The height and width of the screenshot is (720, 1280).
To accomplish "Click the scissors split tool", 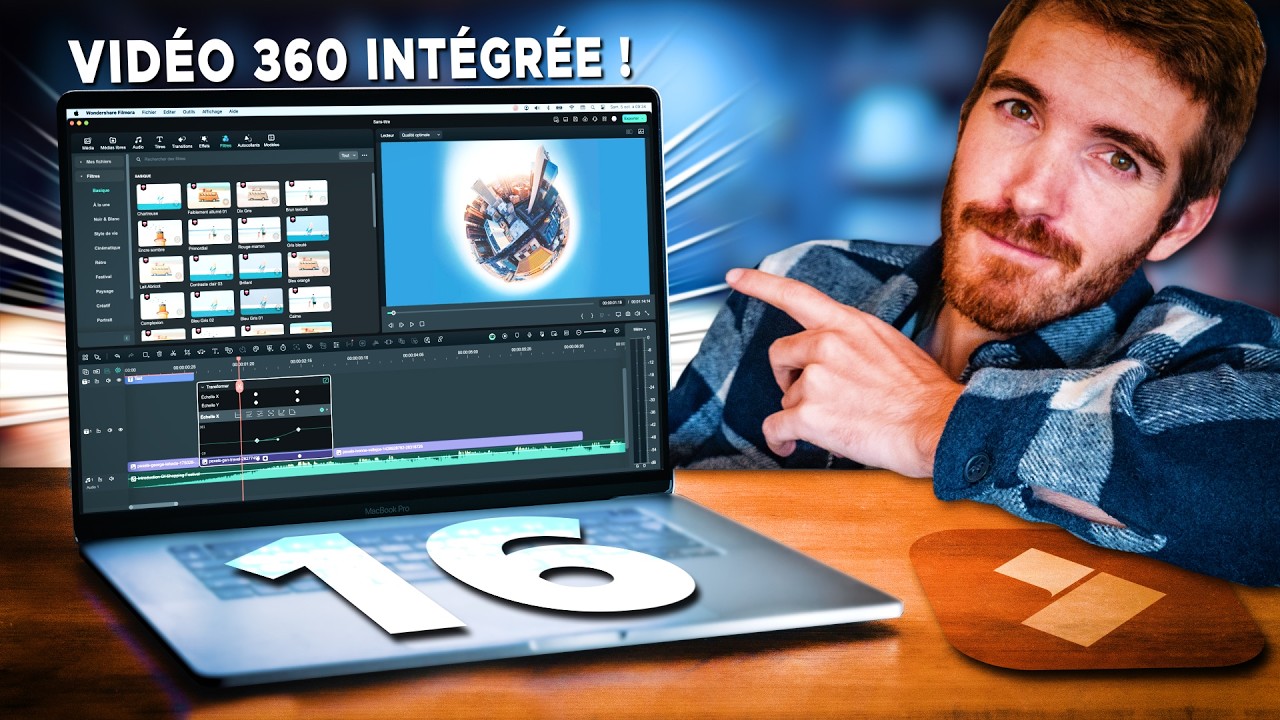I will (x=173, y=353).
